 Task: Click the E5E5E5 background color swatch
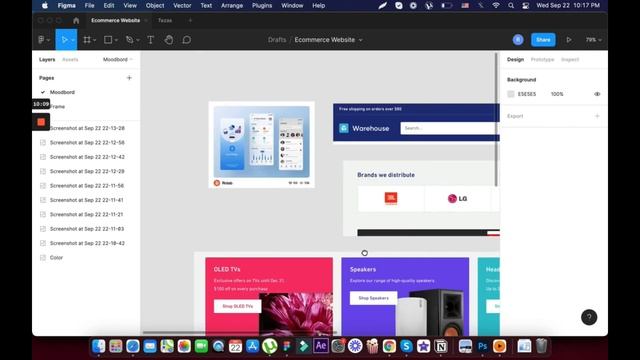click(511, 94)
